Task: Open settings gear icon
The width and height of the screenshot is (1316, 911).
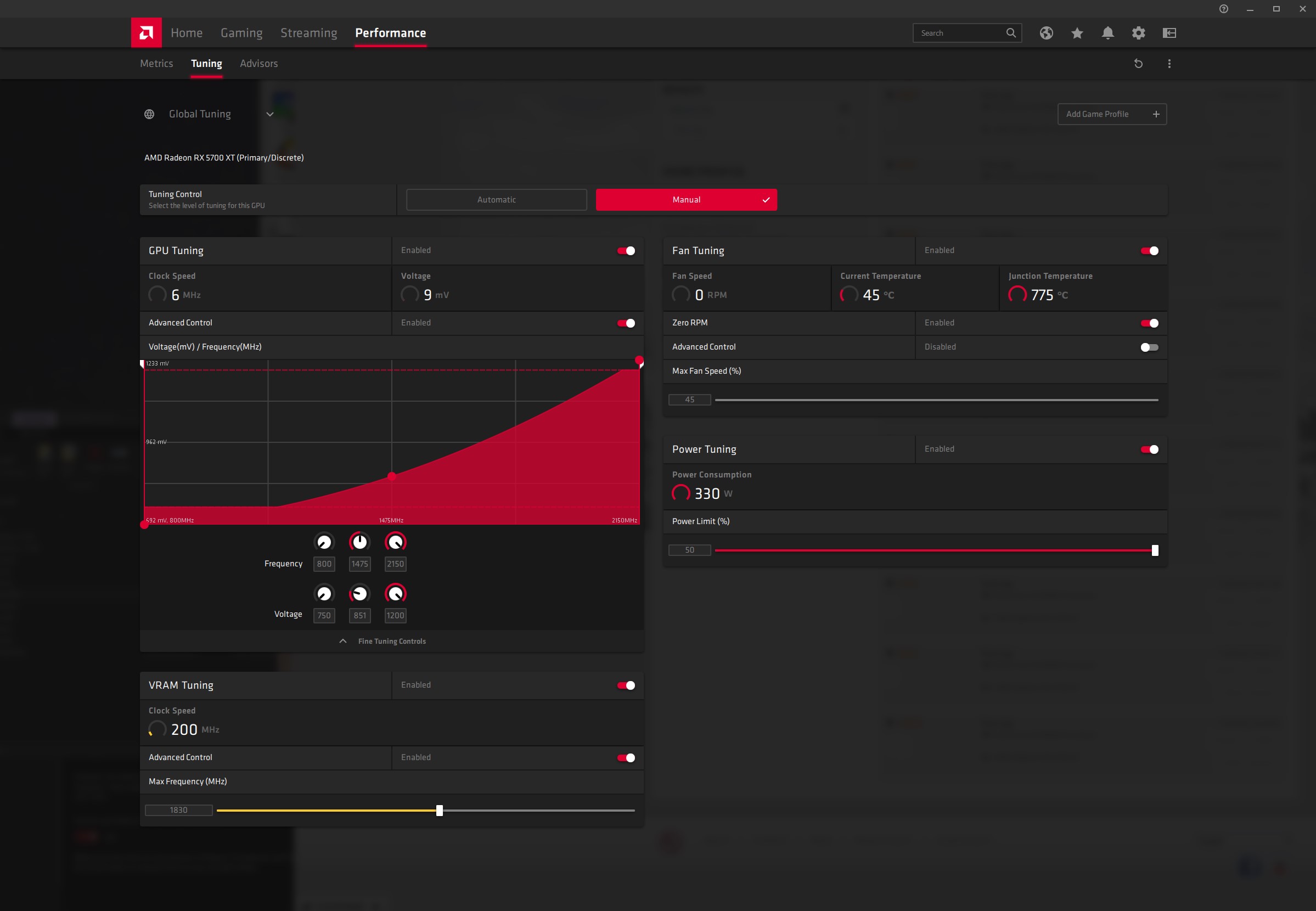Action: [x=1139, y=33]
